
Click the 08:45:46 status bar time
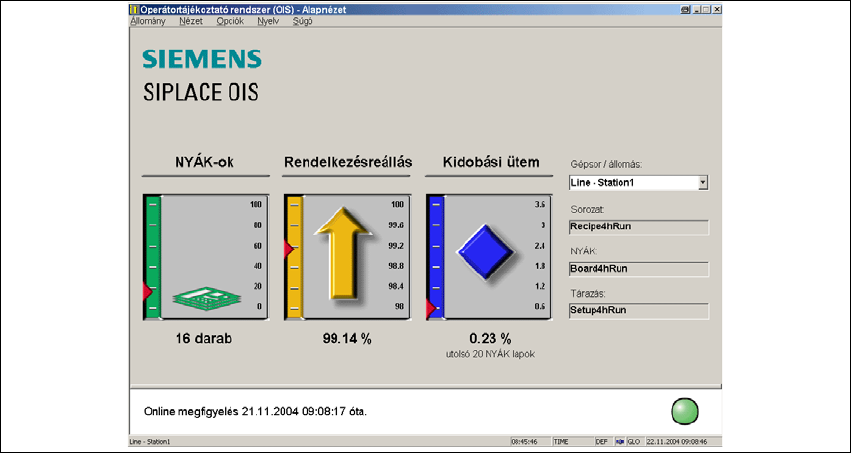(530, 442)
